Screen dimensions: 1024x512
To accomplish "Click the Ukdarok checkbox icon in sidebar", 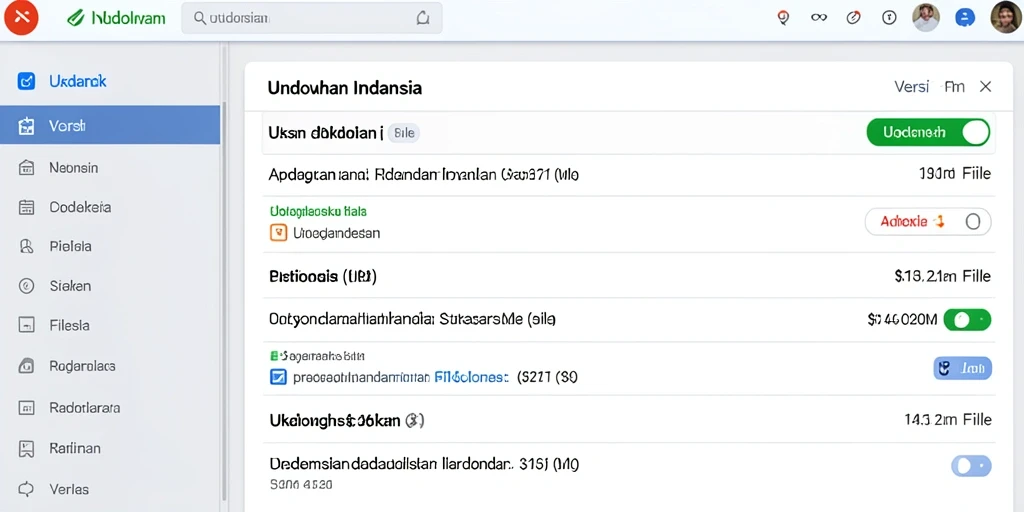I will (26, 82).
